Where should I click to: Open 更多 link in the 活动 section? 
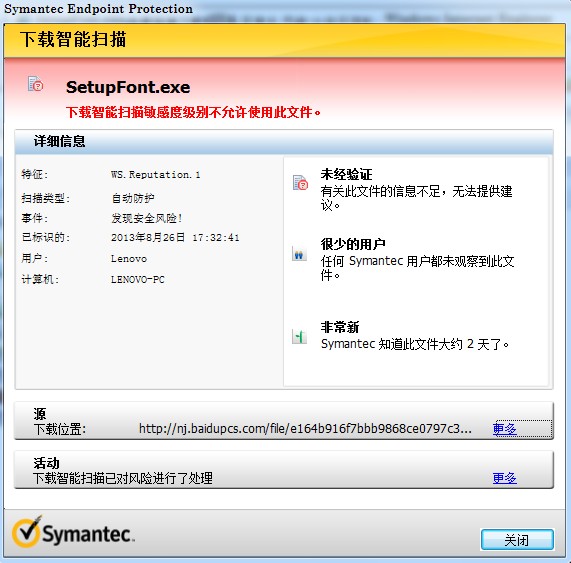pos(504,478)
